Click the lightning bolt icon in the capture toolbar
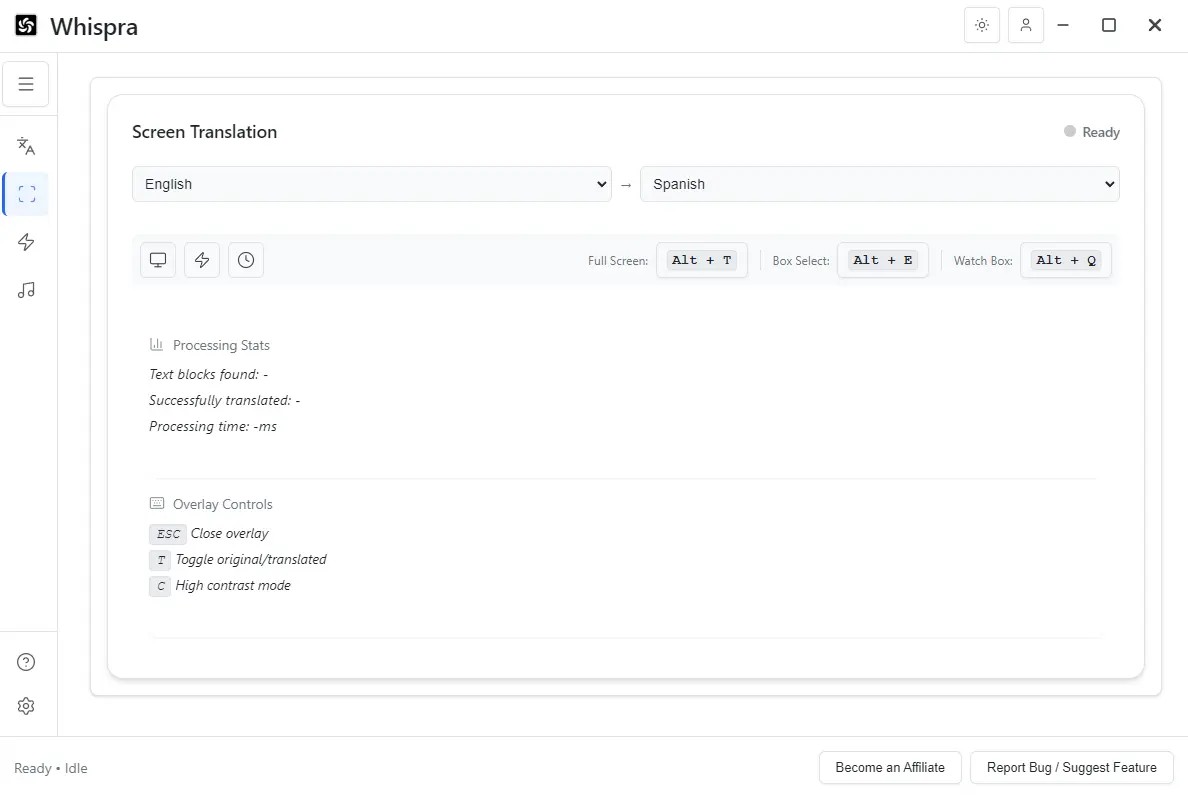This screenshot has height=795, width=1188. coord(201,259)
